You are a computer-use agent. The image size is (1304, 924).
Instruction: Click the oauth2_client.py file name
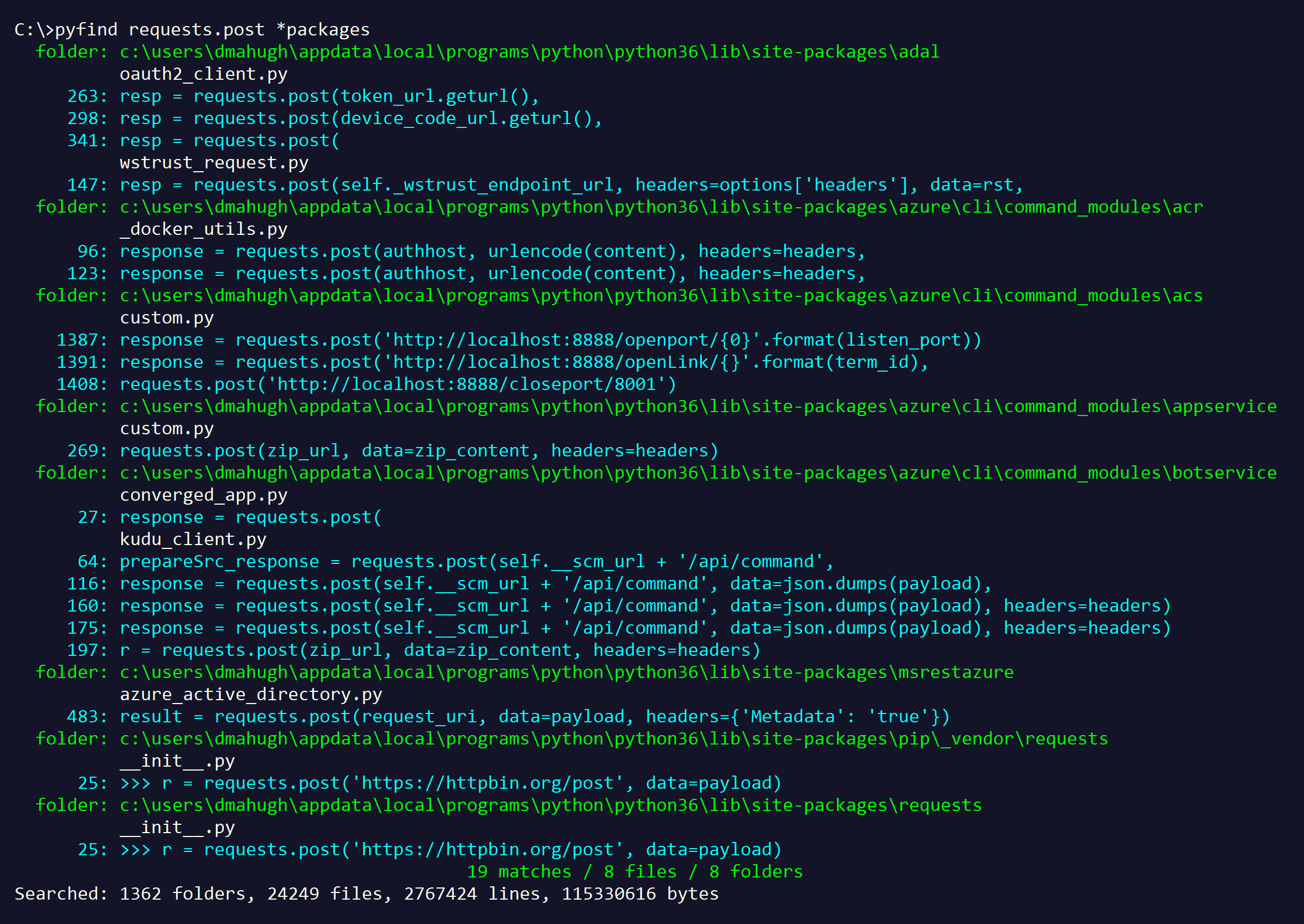(204, 74)
